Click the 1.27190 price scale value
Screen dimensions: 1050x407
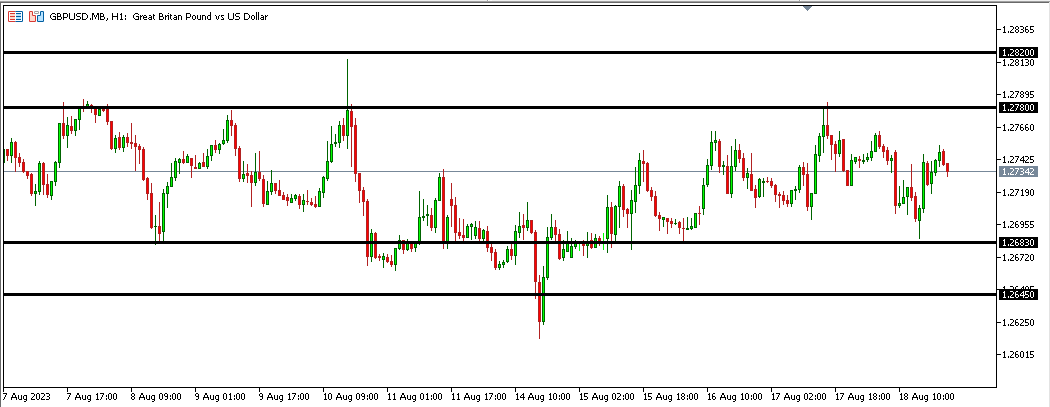pyautogui.click(x=1019, y=192)
